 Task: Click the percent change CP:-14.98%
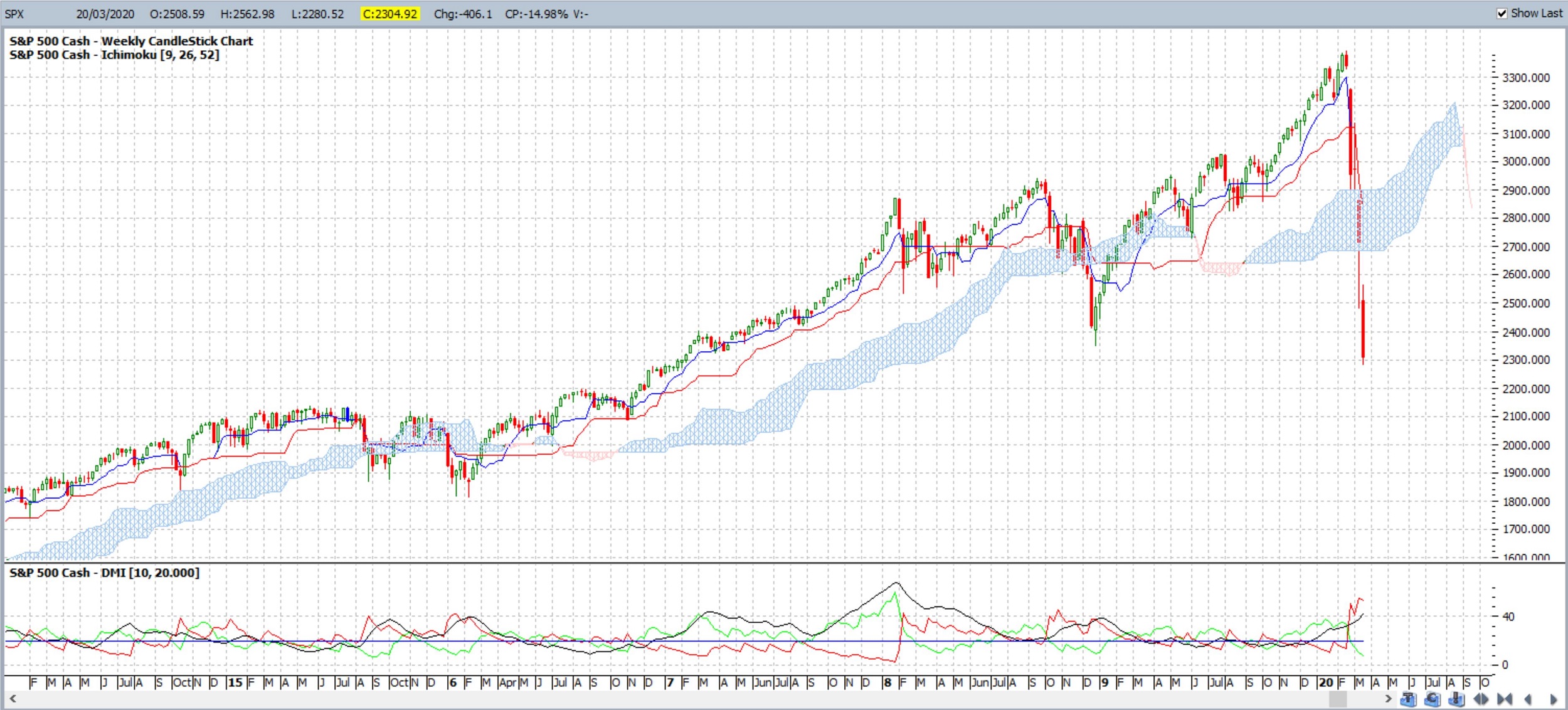pyautogui.click(x=537, y=14)
